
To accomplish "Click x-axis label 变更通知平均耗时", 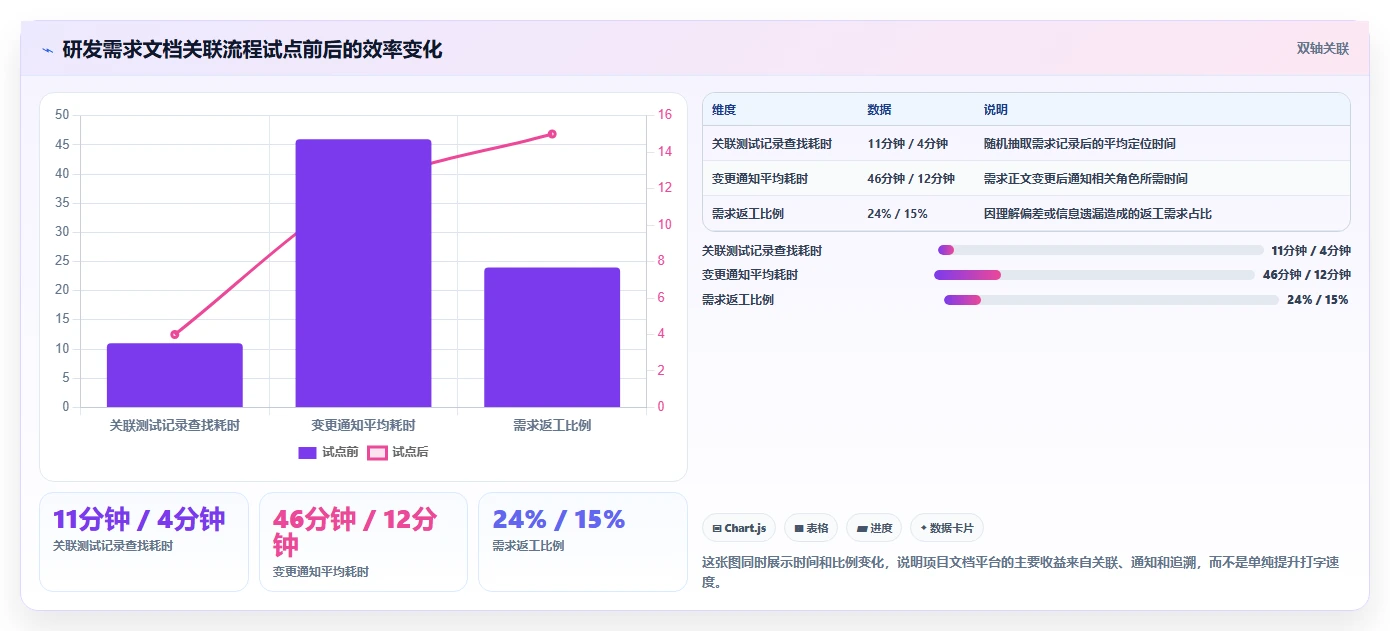I will click(x=363, y=425).
